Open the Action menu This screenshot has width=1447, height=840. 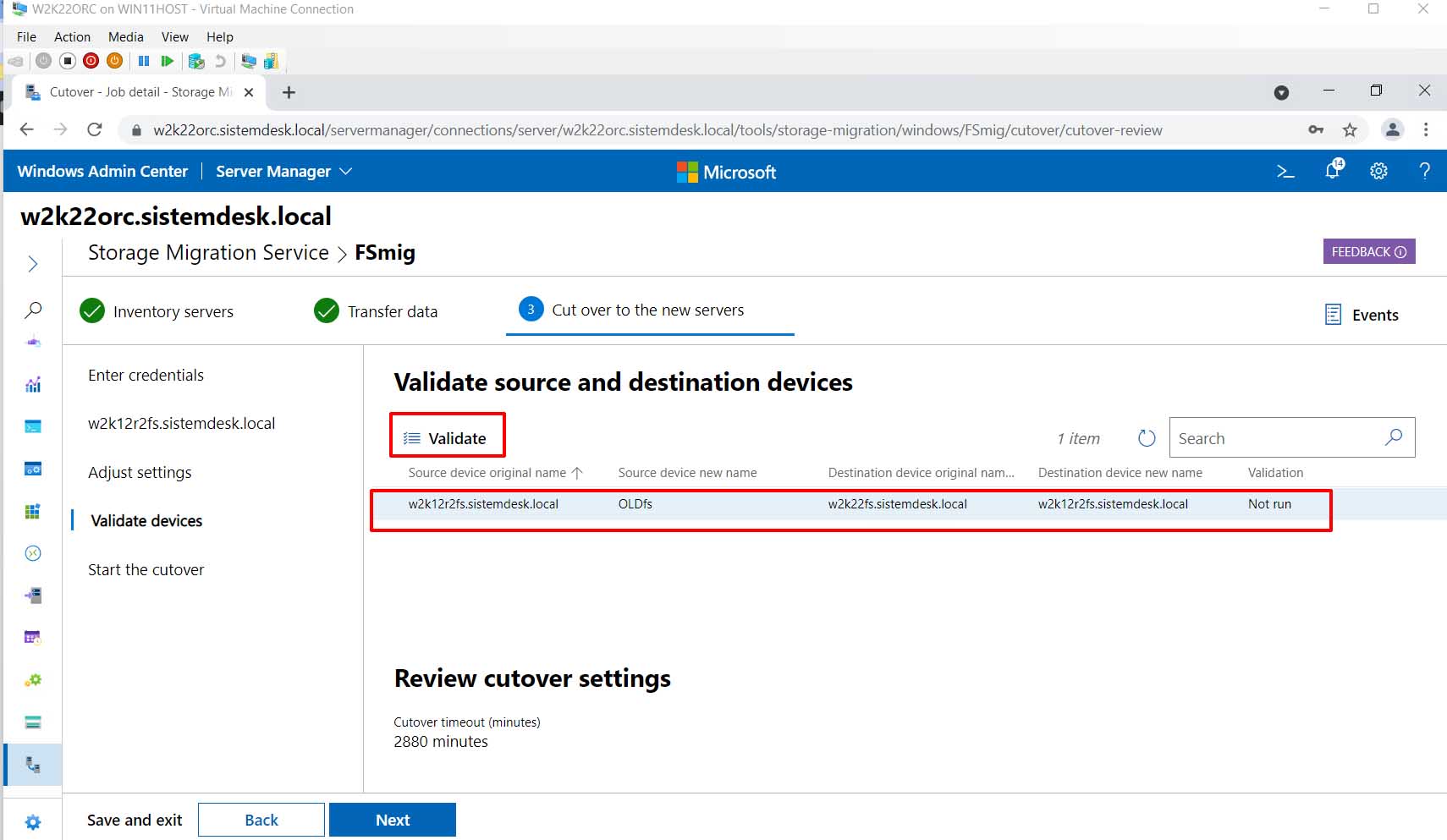(x=72, y=37)
